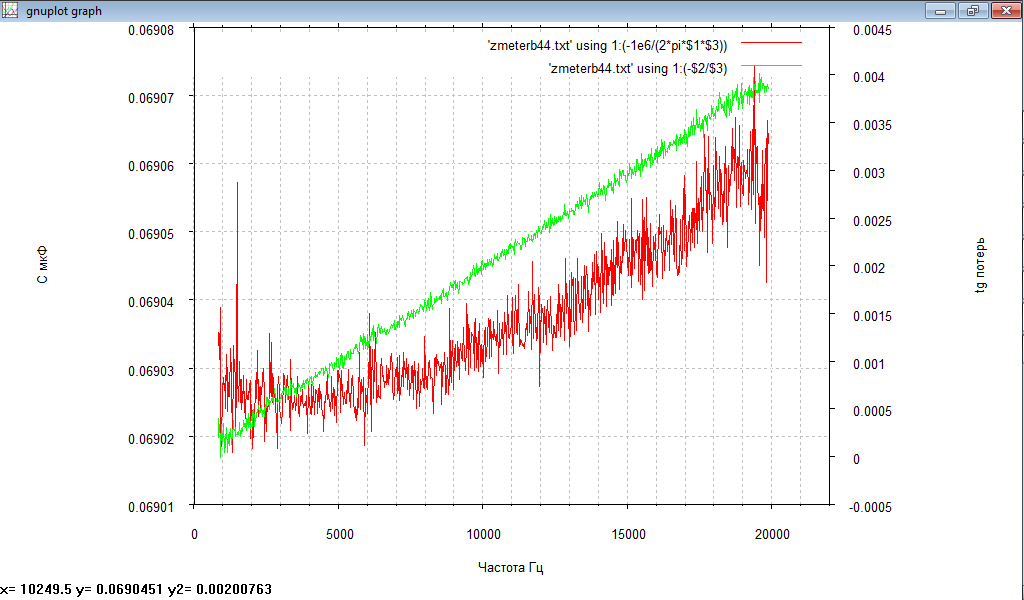
Task: Click the 'C мкФ' left axis label
Action: (42, 266)
